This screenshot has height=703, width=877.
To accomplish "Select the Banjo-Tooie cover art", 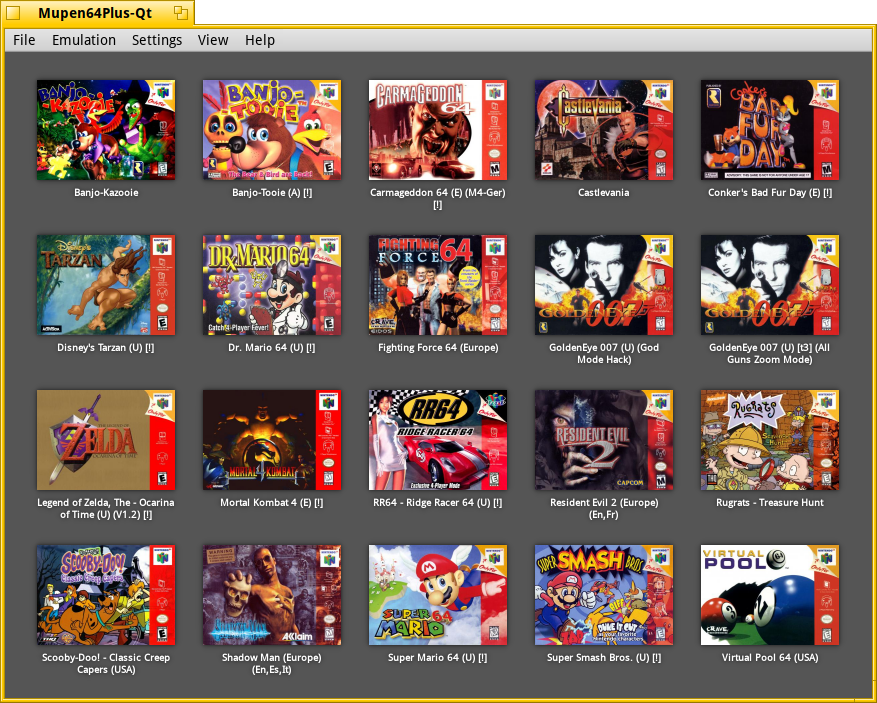I will click(272, 130).
